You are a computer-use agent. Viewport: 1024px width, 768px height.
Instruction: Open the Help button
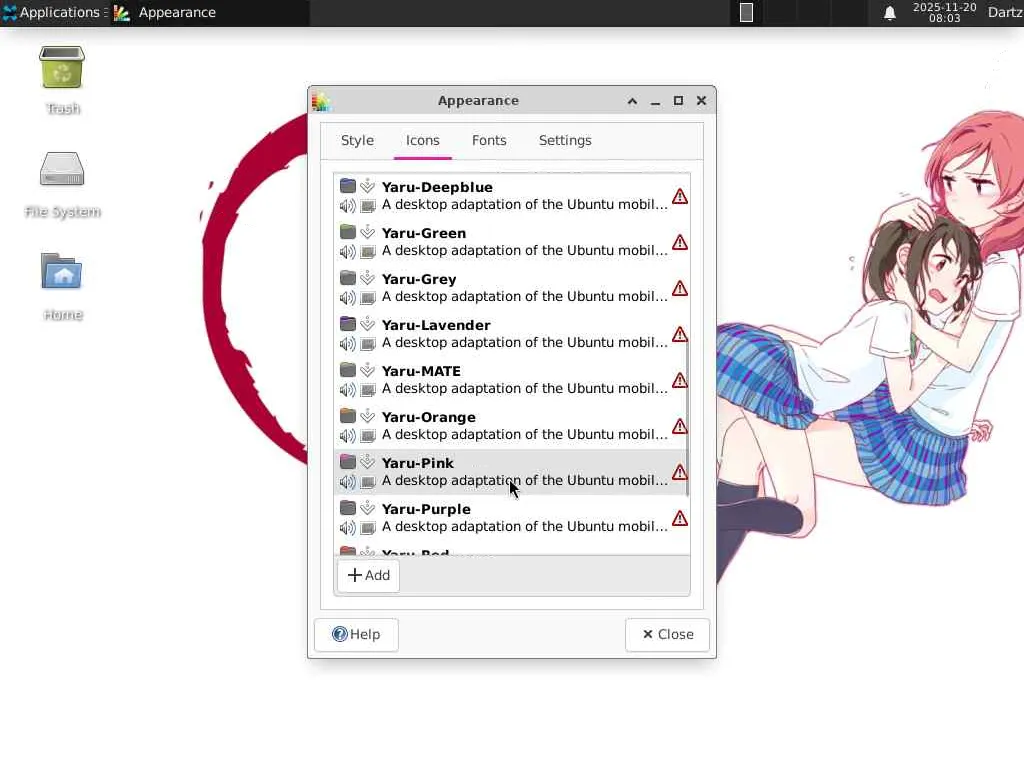(356, 635)
